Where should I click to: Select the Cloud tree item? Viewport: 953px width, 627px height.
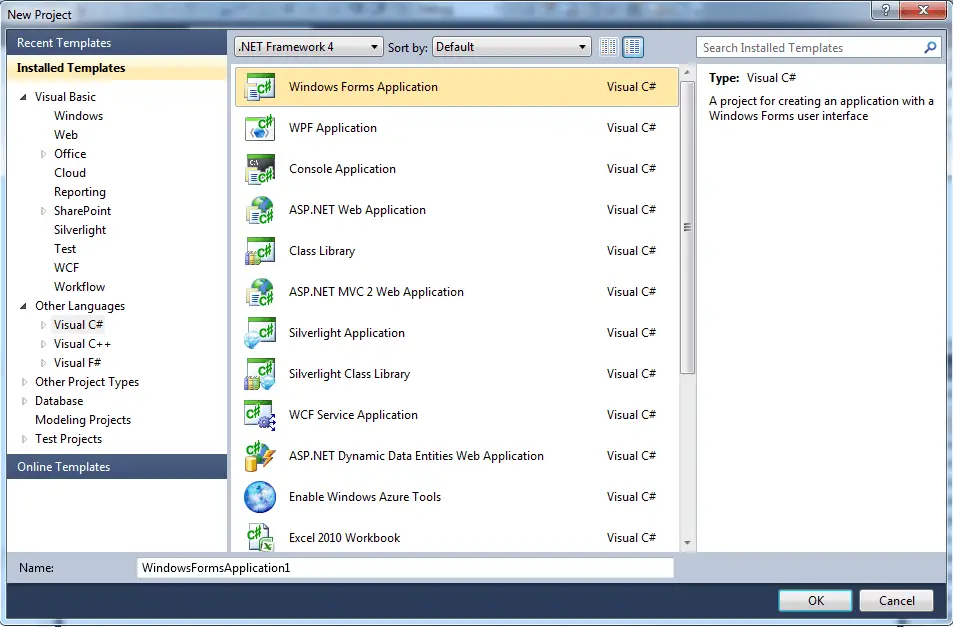coord(70,173)
